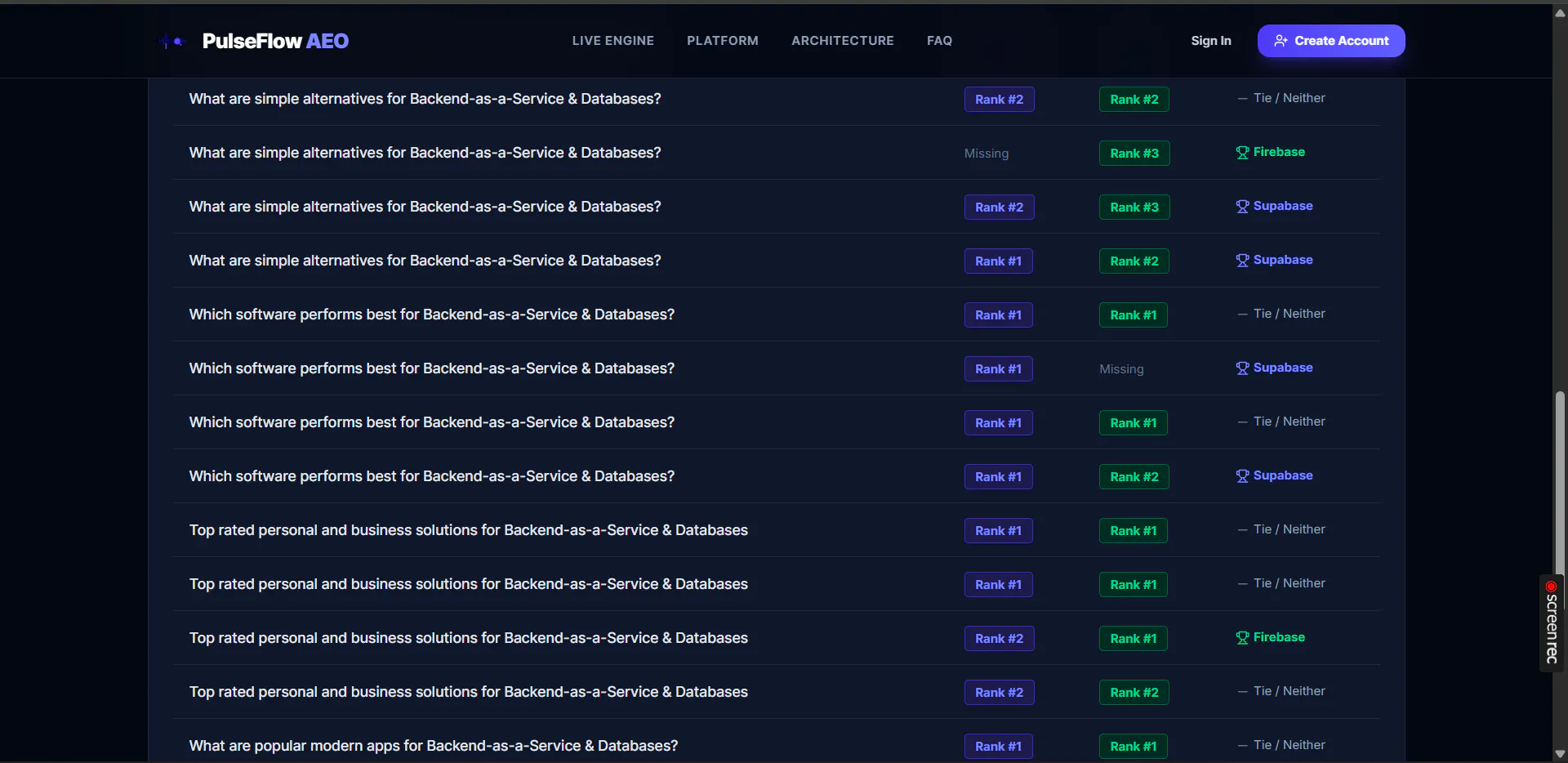This screenshot has width=1568, height=763.
Task: Click trophy beside Supabase in simple alternatives Rank #1 row
Action: [x=1242, y=261]
